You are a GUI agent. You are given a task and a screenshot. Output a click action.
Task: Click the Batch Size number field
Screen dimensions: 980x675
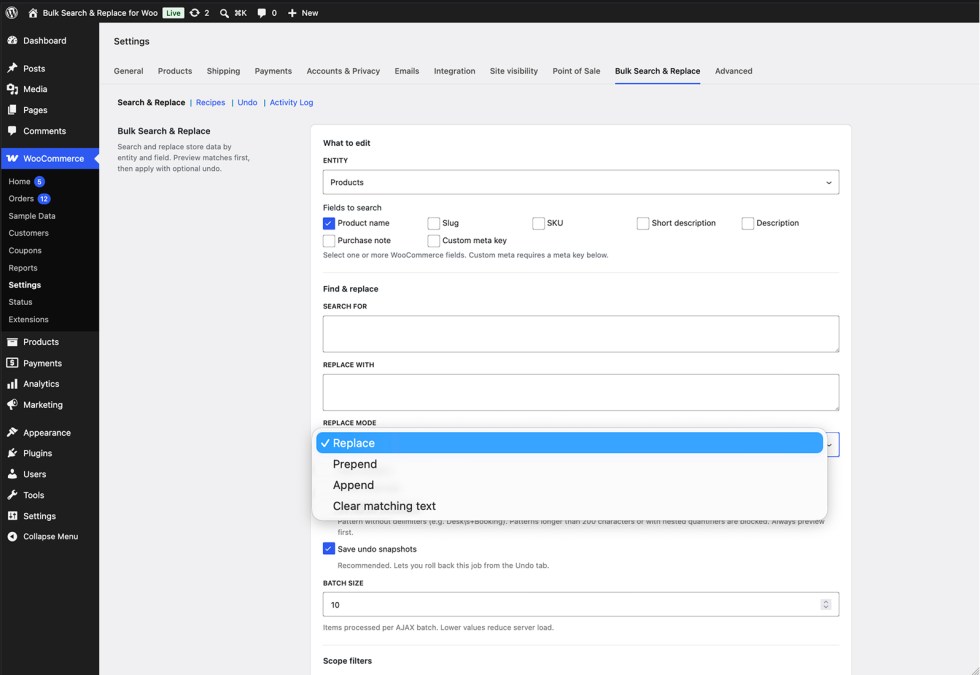[581, 604]
